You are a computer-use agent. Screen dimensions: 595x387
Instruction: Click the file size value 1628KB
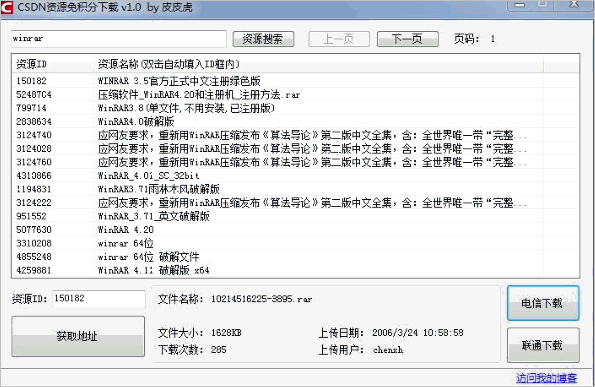pos(226,333)
